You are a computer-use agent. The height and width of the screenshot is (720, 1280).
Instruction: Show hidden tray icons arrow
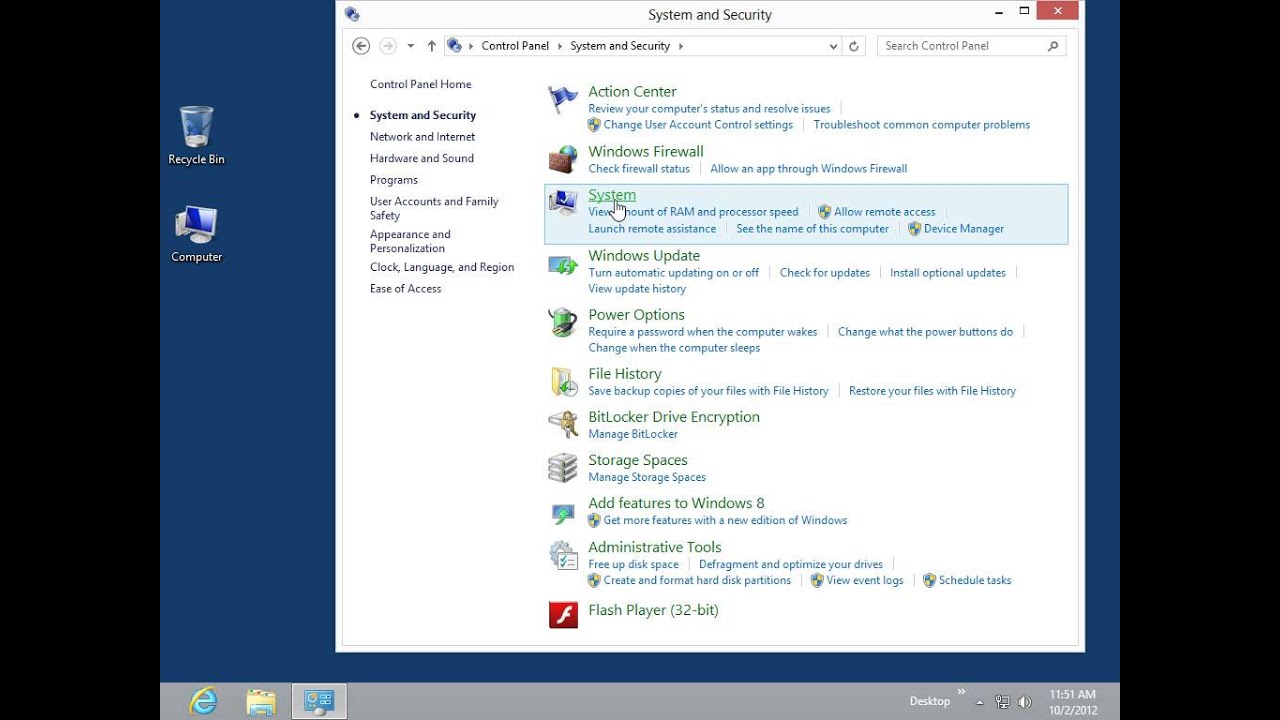pyautogui.click(x=979, y=702)
